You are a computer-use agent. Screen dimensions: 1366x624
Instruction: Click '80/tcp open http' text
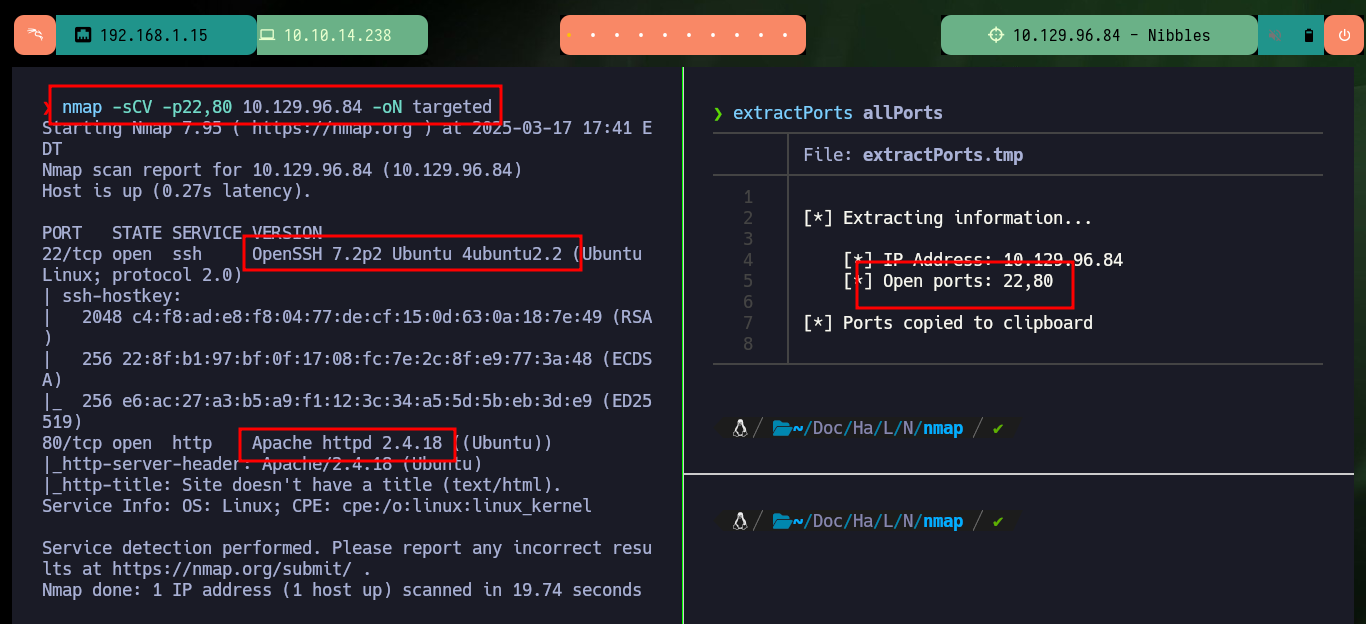[x=127, y=443]
